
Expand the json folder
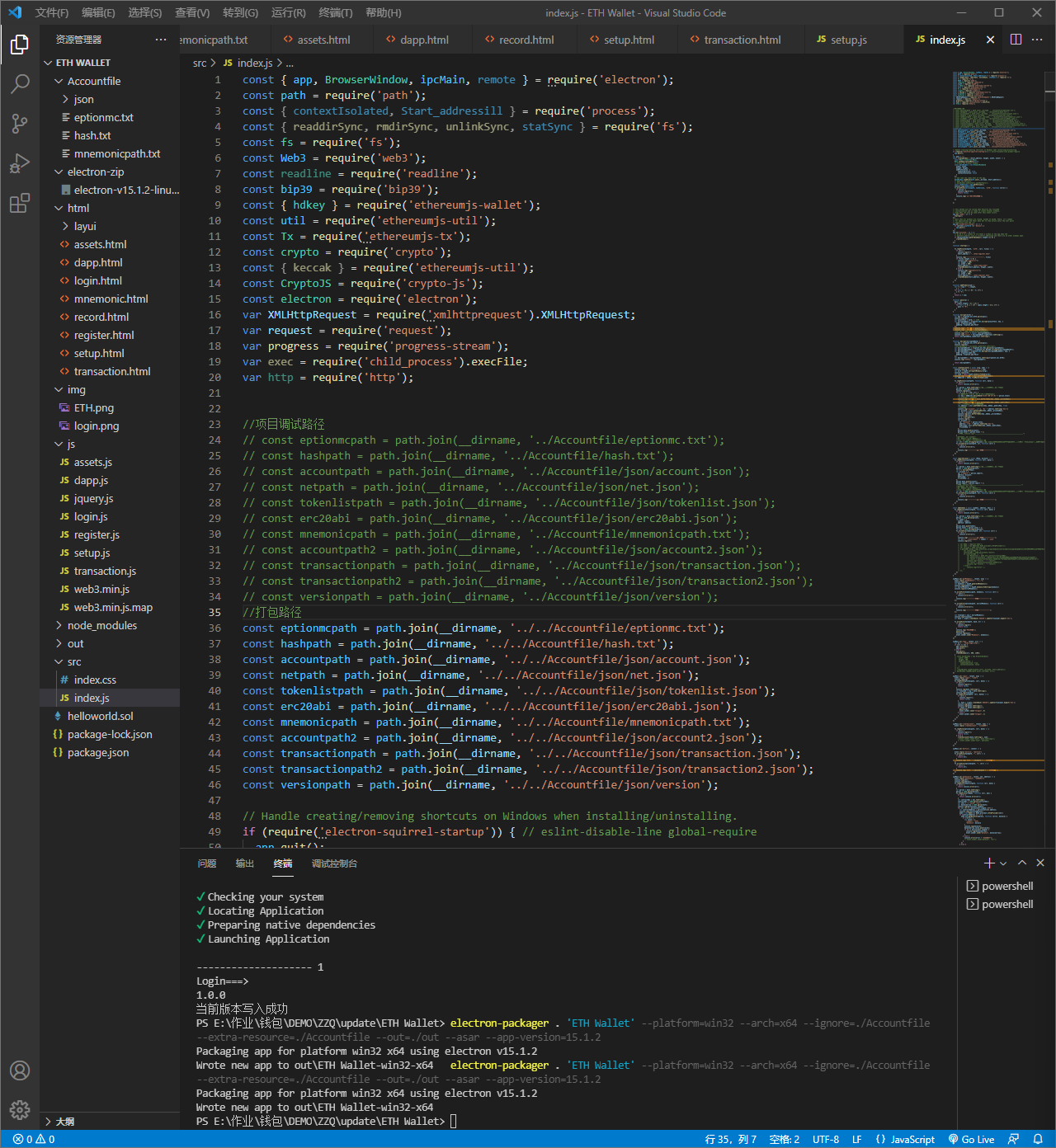point(110,99)
